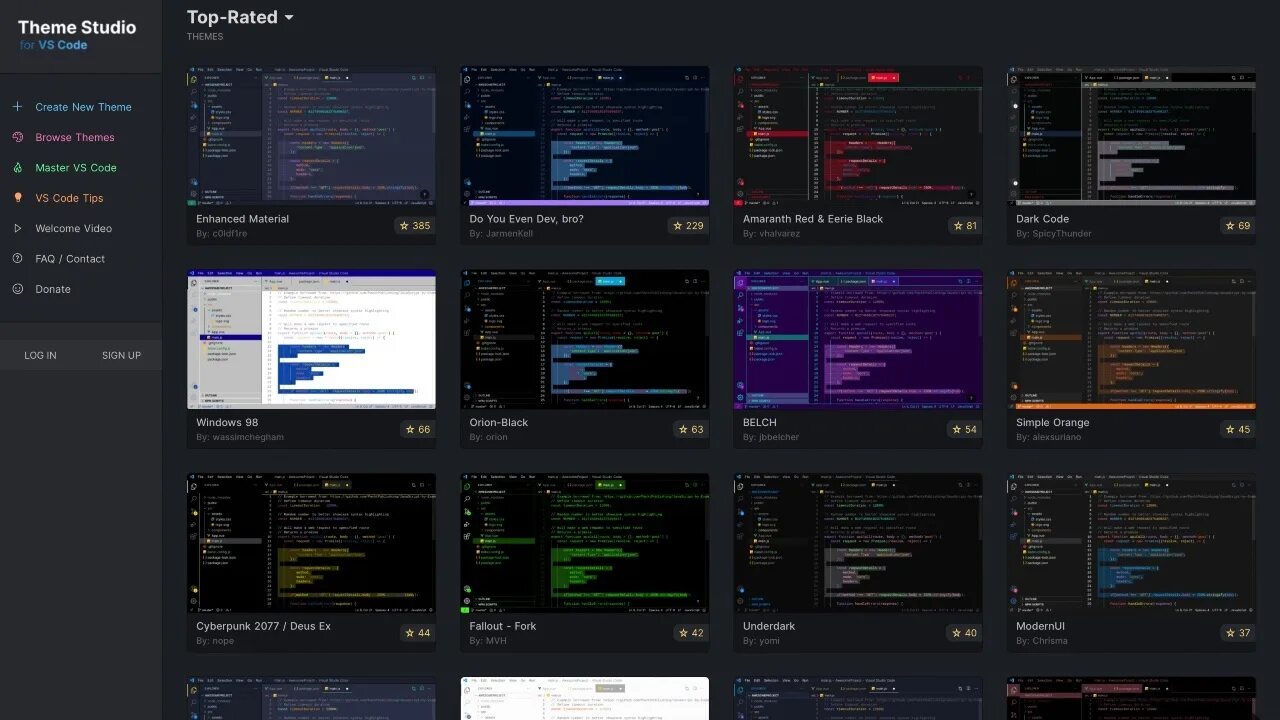Click author text "By: jbbelcher"
Viewport: 1280px width, 720px height.
771,437
